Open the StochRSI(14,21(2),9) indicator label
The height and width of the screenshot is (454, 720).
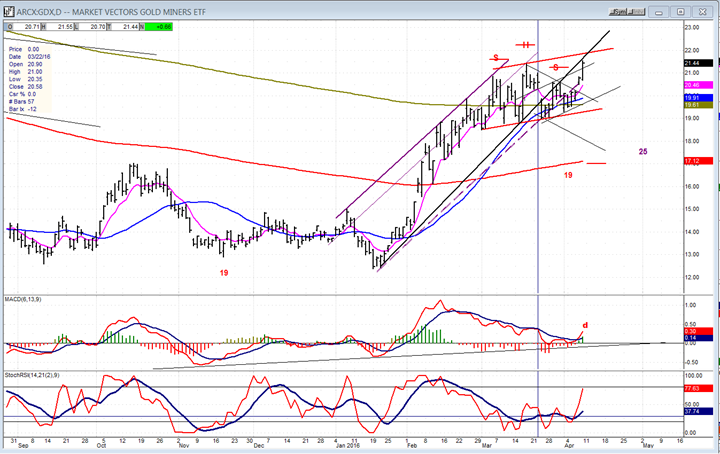[x=42, y=375]
